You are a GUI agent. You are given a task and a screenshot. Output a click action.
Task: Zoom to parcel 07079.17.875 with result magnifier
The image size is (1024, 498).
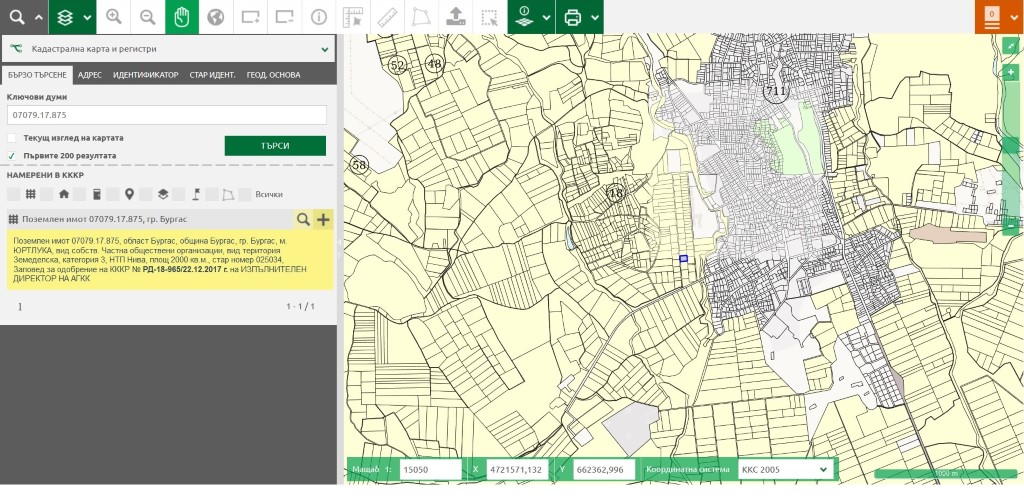coord(303,219)
